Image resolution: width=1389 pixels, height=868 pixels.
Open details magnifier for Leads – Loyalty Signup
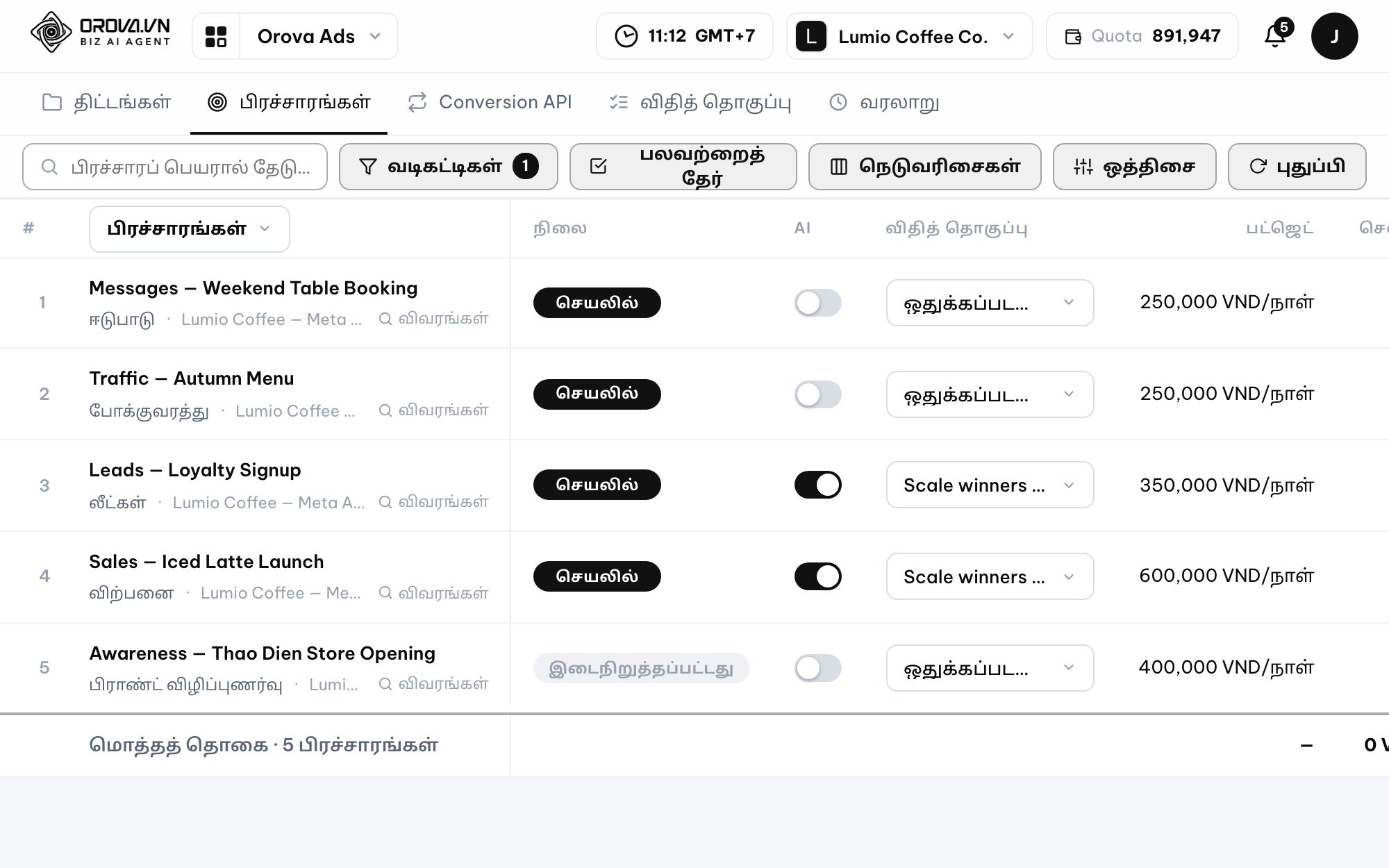385,502
